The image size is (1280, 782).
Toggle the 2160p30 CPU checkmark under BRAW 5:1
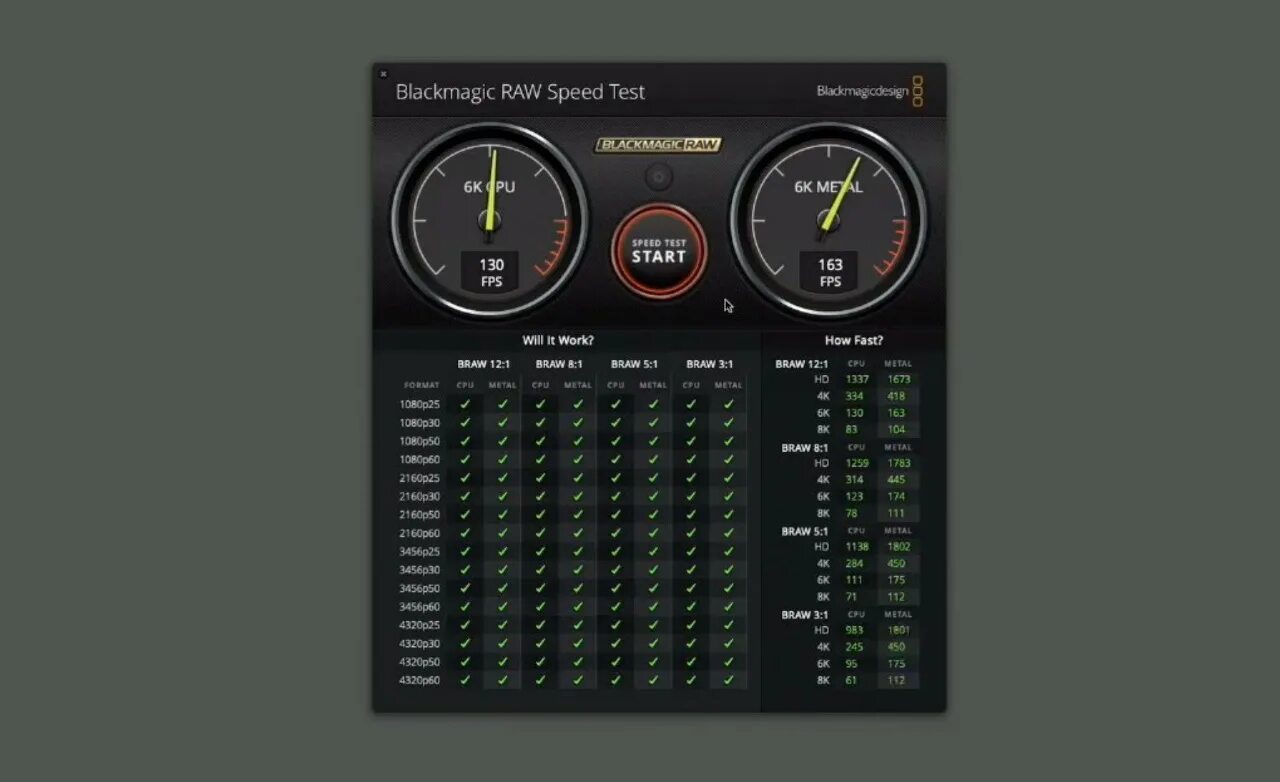click(x=615, y=496)
